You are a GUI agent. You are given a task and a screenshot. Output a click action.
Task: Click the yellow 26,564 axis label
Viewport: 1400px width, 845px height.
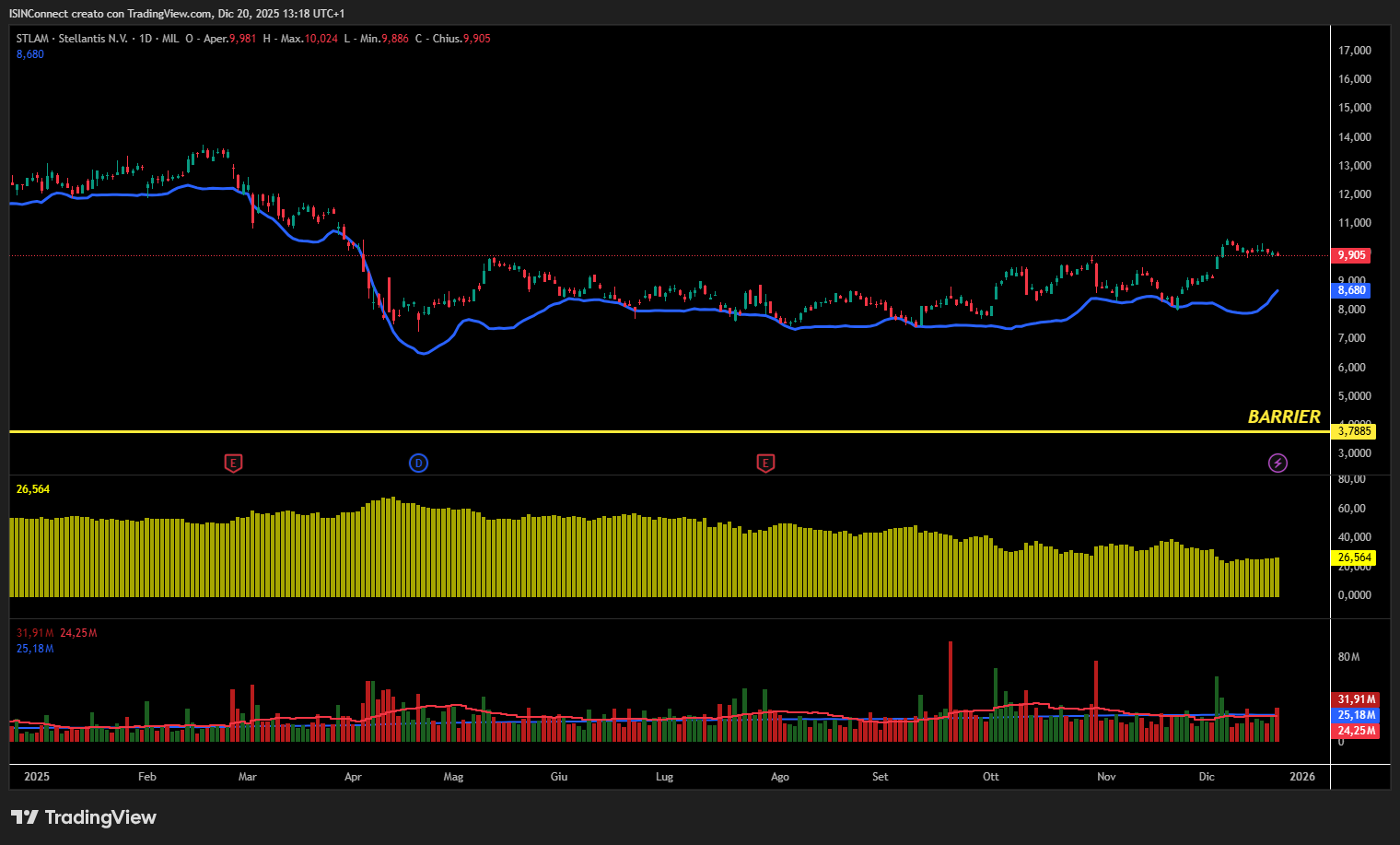[x=1354, y=557]
